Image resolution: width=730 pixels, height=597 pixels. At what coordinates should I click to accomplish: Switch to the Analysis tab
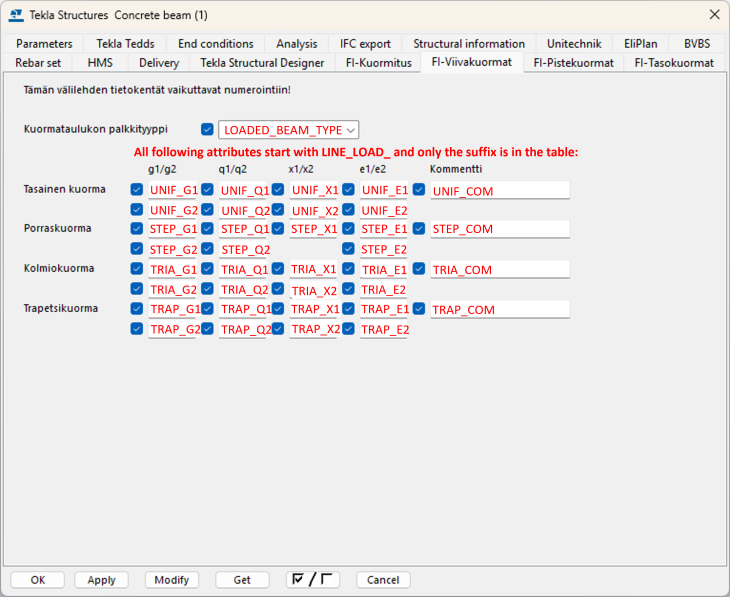coord(297,44)
